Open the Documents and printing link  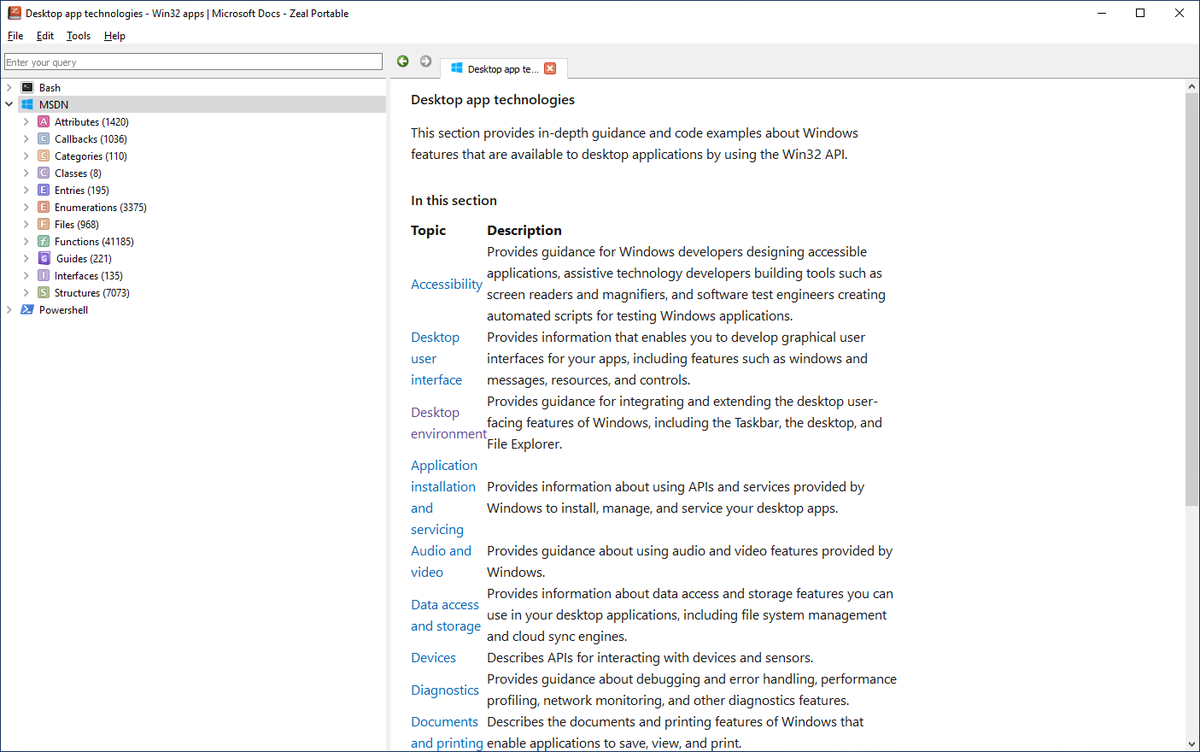pos(446,732)
